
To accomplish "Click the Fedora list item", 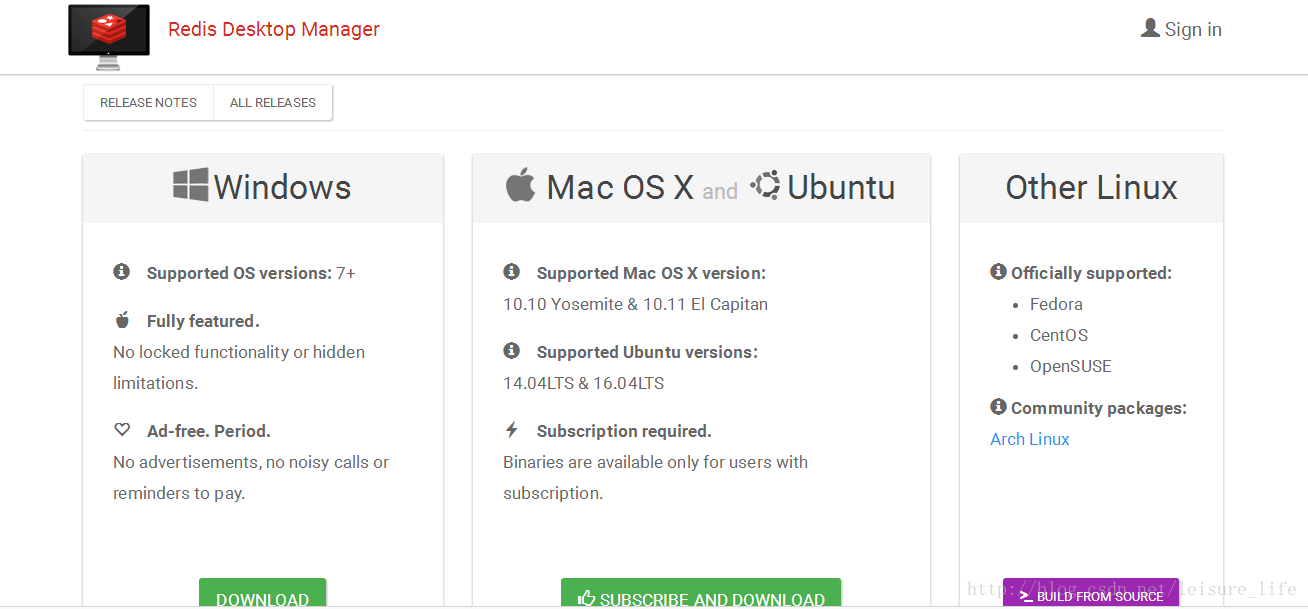I will click(1056, 304).
